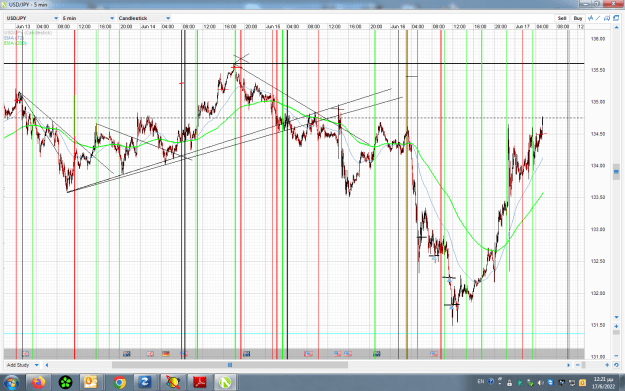The width and height of the screenshot is (625, 391).
Task: Click the 133.00 price axis label
Action: coord(597,230)
